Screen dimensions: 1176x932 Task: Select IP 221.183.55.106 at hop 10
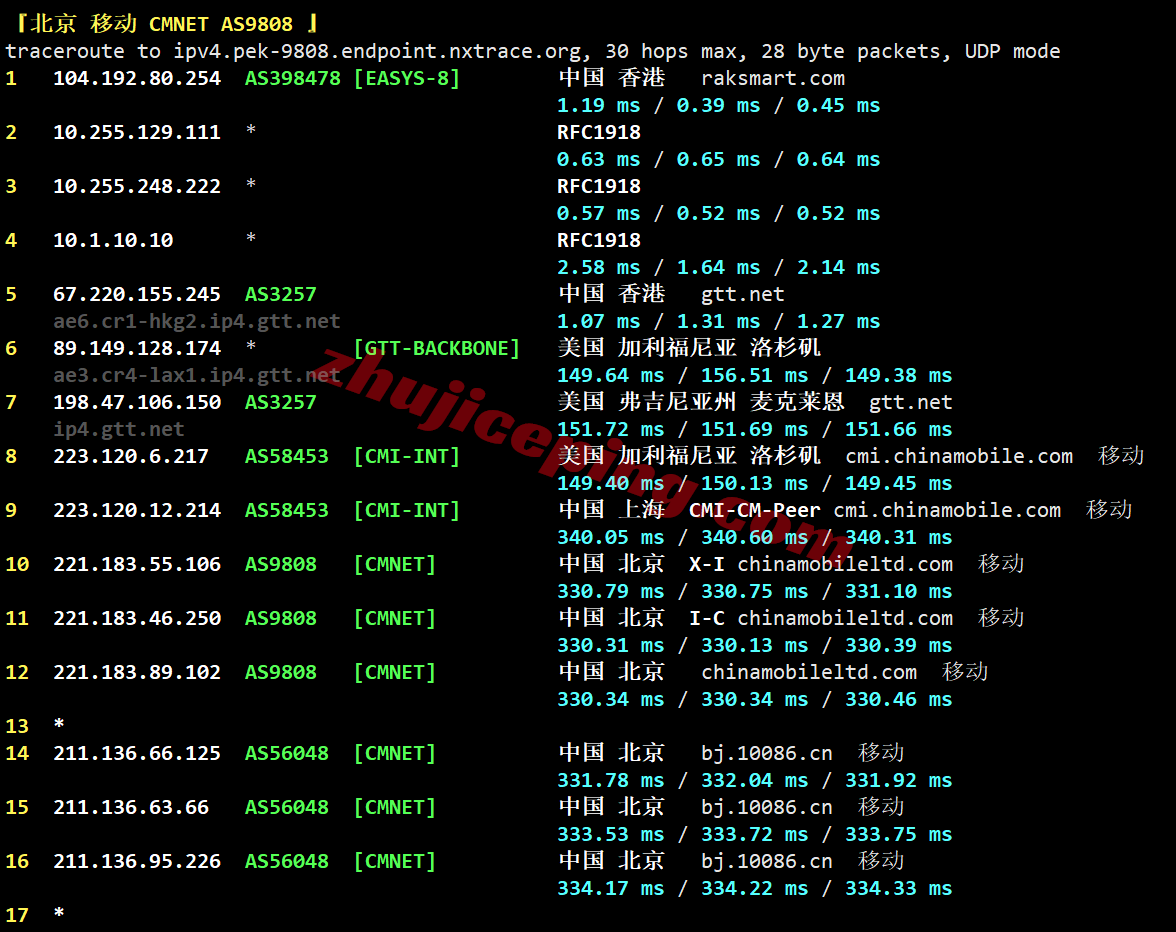[x=137, y=565]
